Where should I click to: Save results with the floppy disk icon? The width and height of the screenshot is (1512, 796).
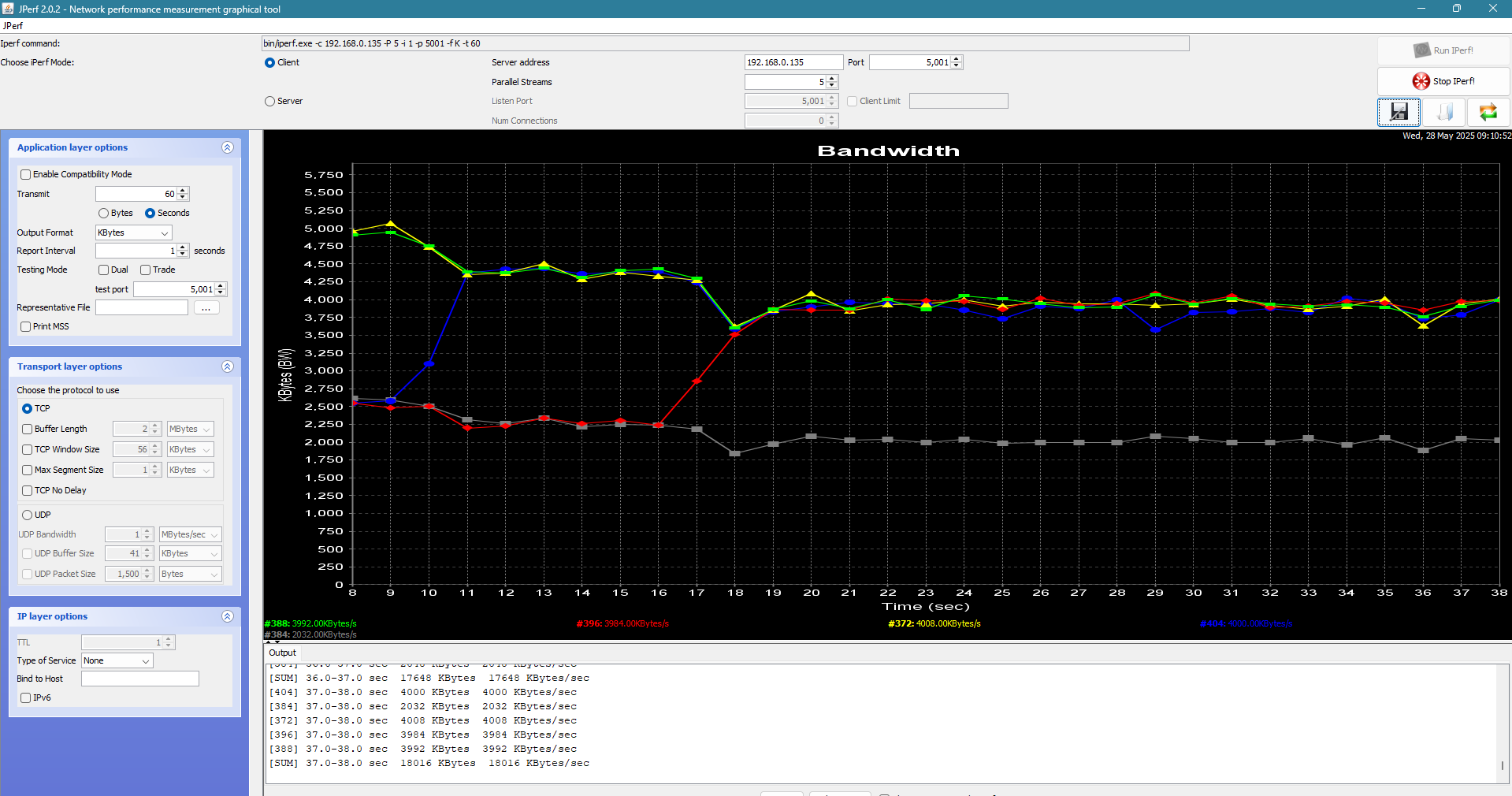coord(1399,112)
